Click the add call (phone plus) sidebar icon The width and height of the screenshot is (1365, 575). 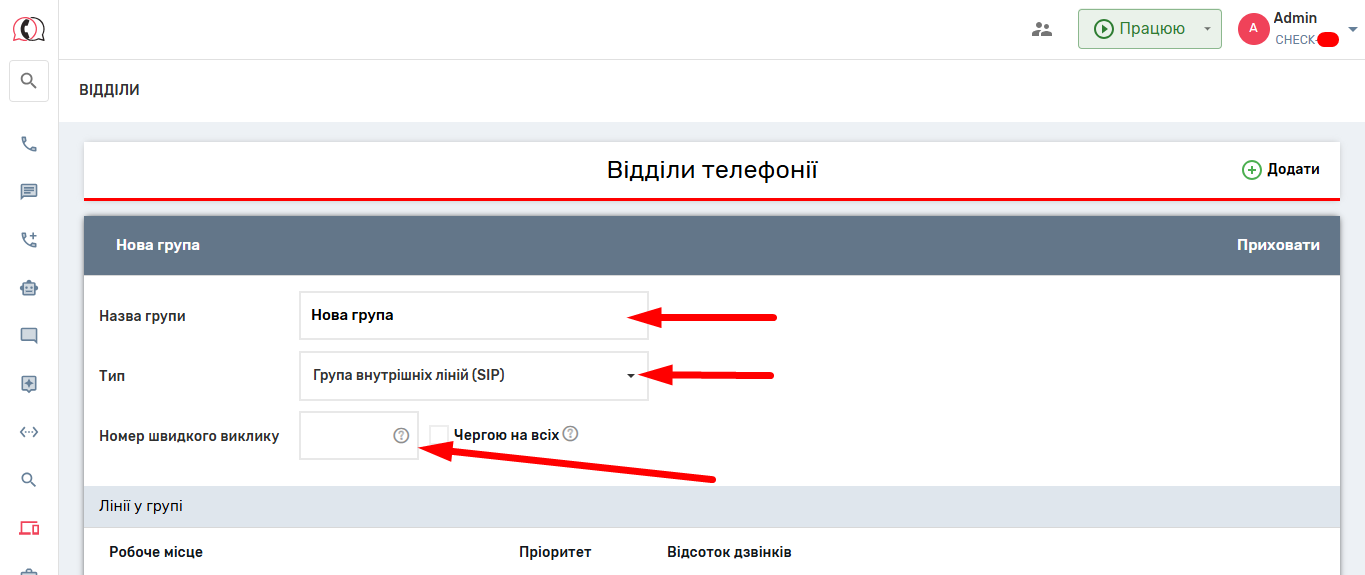pyautogui.click(x=29, y=240)
